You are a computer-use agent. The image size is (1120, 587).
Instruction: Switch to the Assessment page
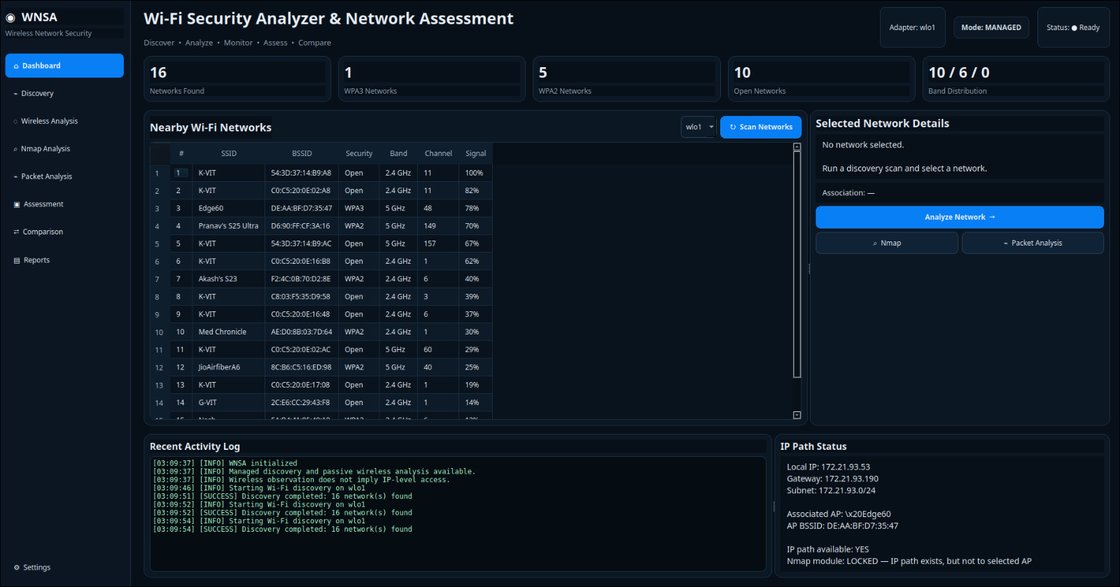tap(64, 204)
